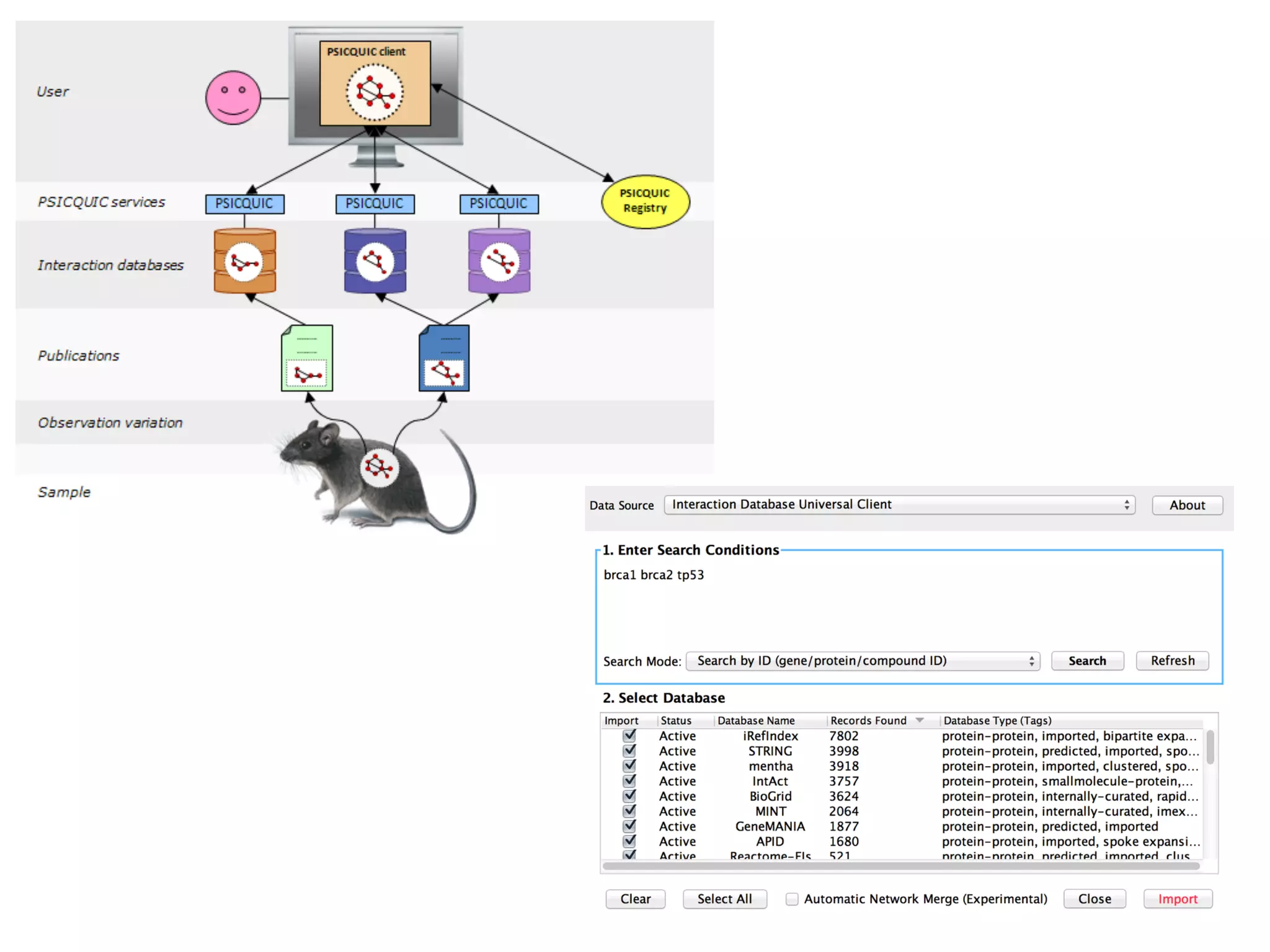Screen dimensions: 1270x952
Task: Click the Database Name column header
Action: click(x=756, y=720)
